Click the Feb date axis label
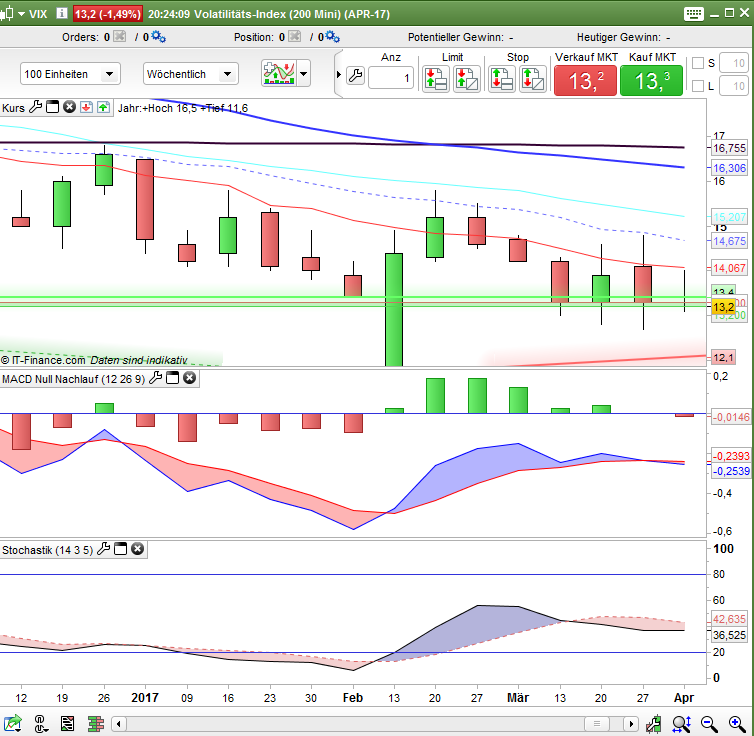Viewport: 754px width, 736px height. tap(352, 698)
